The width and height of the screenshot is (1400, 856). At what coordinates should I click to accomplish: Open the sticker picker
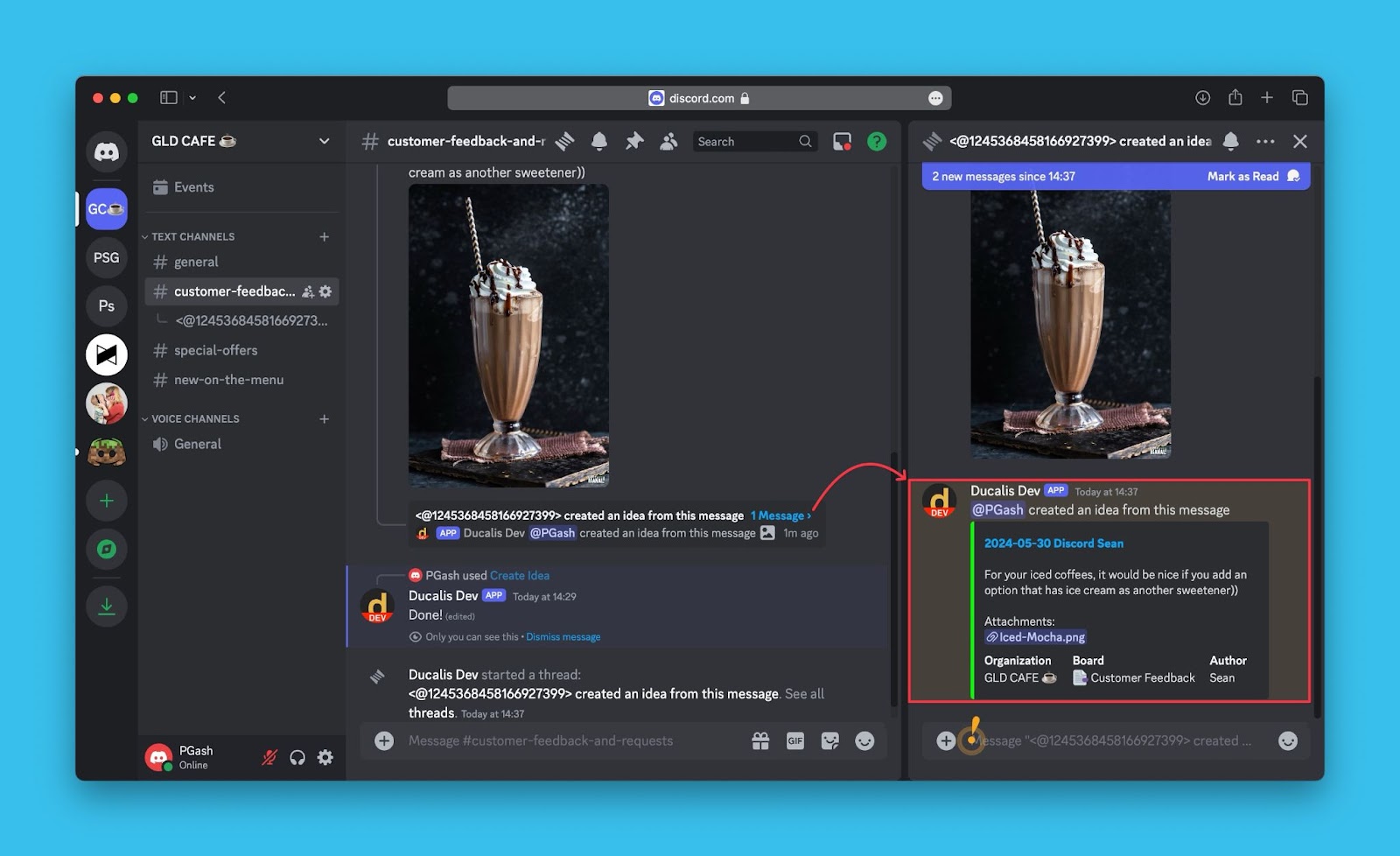[x=829, y=741]
